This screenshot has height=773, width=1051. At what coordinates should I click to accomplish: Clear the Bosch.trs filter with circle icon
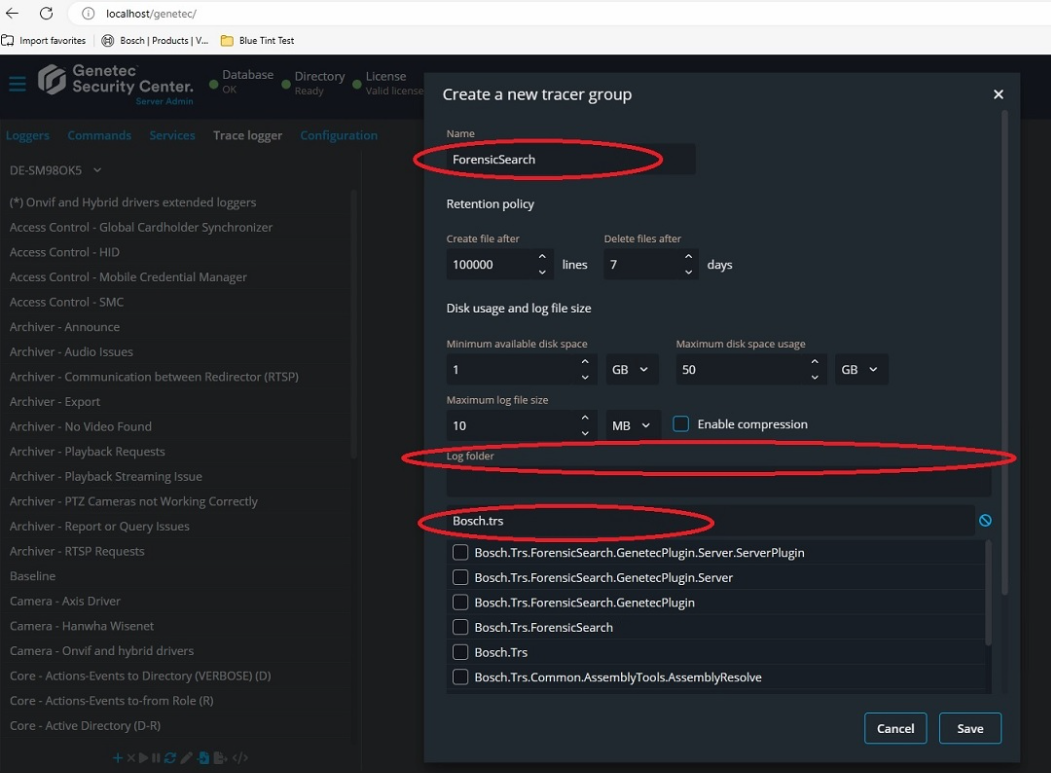click(985, 520)
